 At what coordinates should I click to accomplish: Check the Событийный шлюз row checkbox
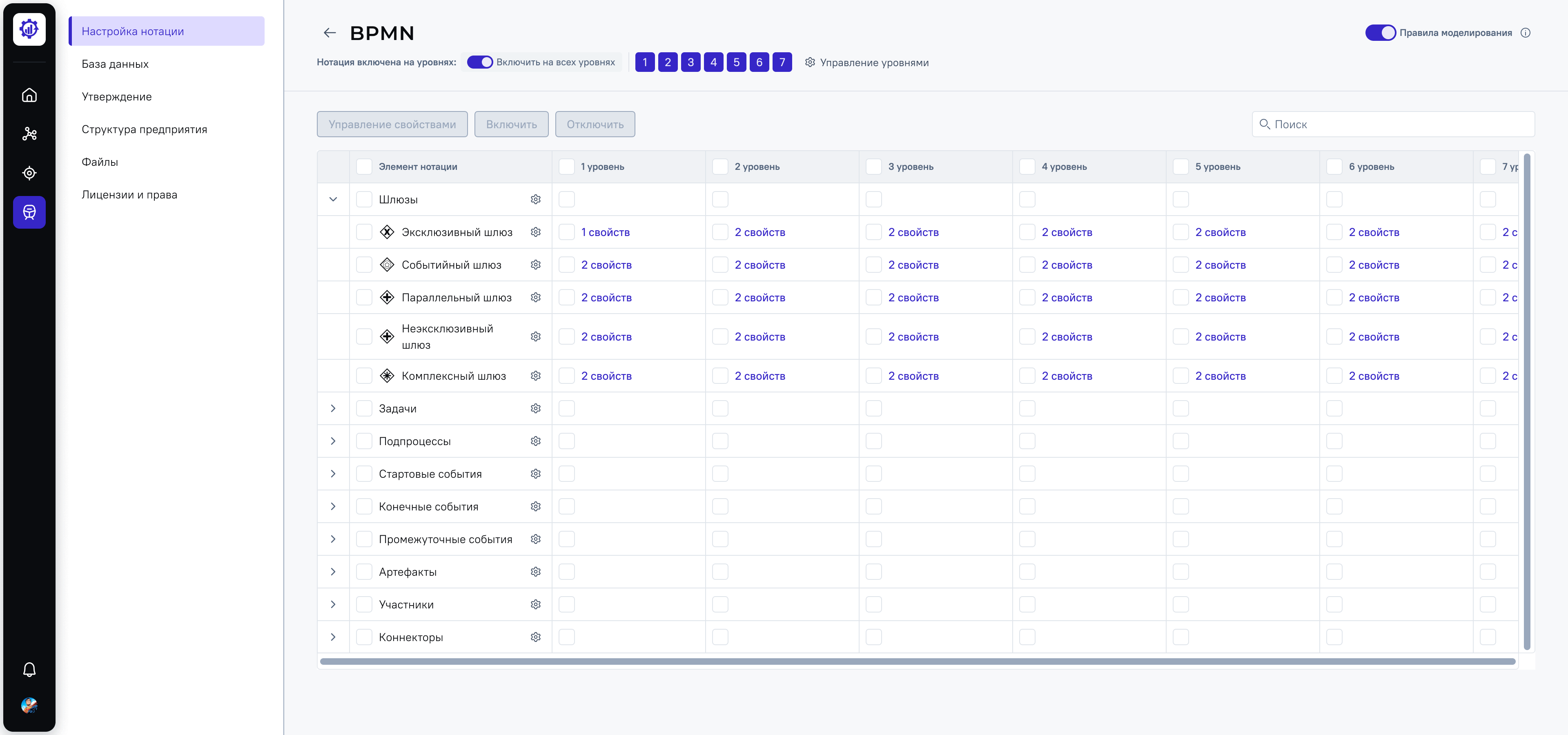pos(364,265)
